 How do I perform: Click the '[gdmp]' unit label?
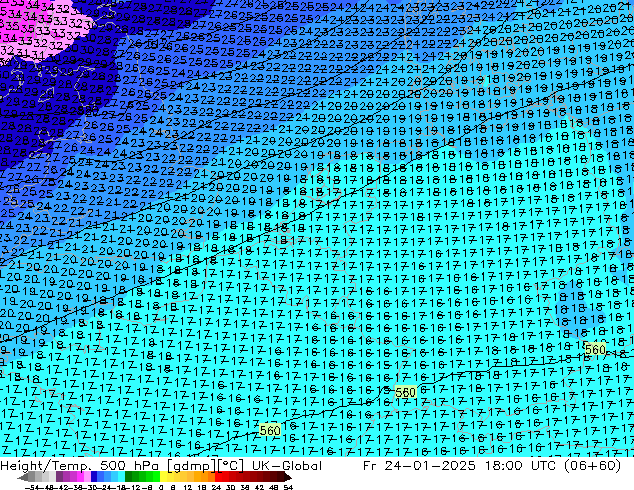pyautogui.click(x=192, y=466)
